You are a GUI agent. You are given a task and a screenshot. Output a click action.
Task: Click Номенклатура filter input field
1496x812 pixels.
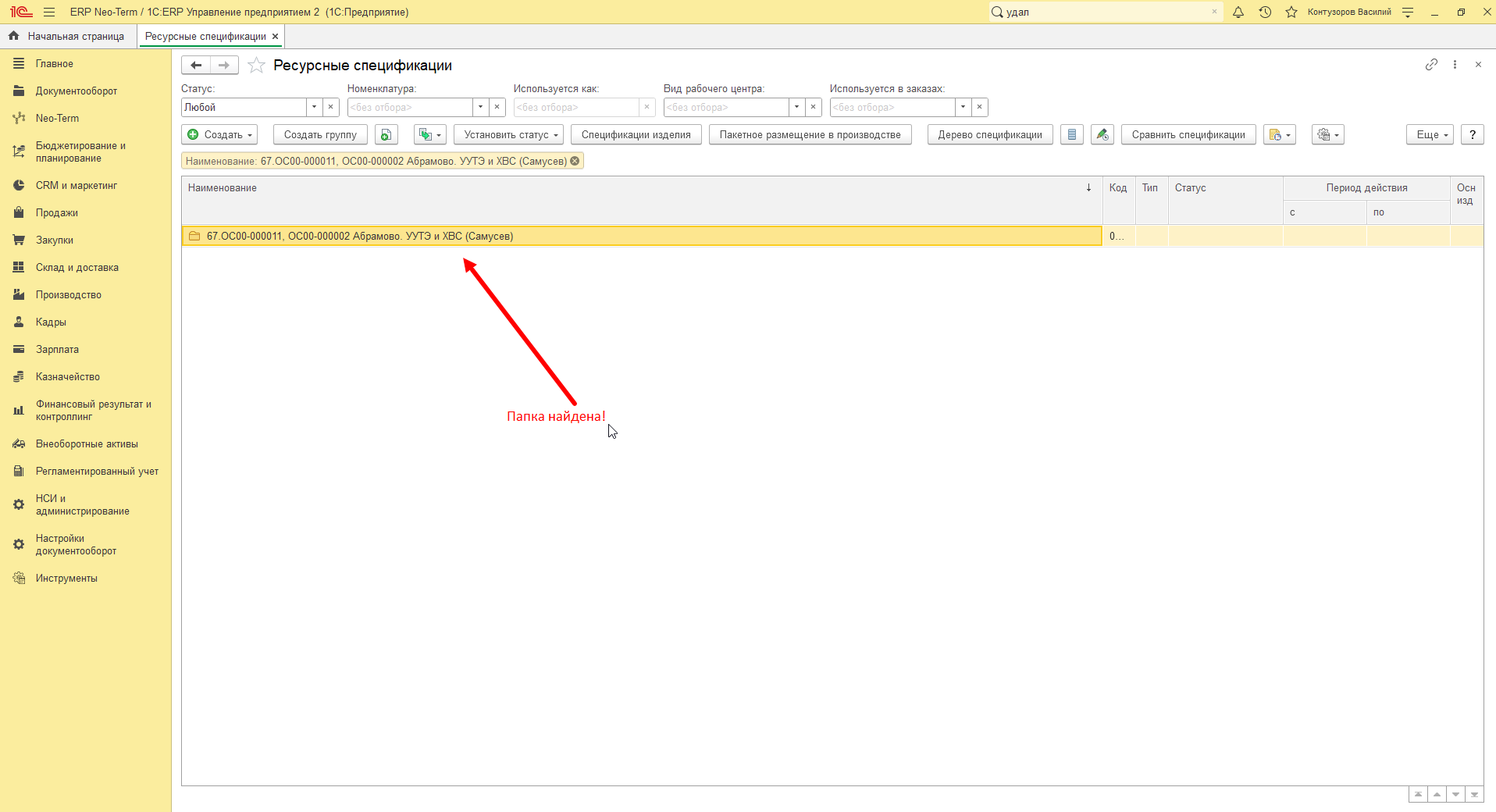tap(410, 107)
